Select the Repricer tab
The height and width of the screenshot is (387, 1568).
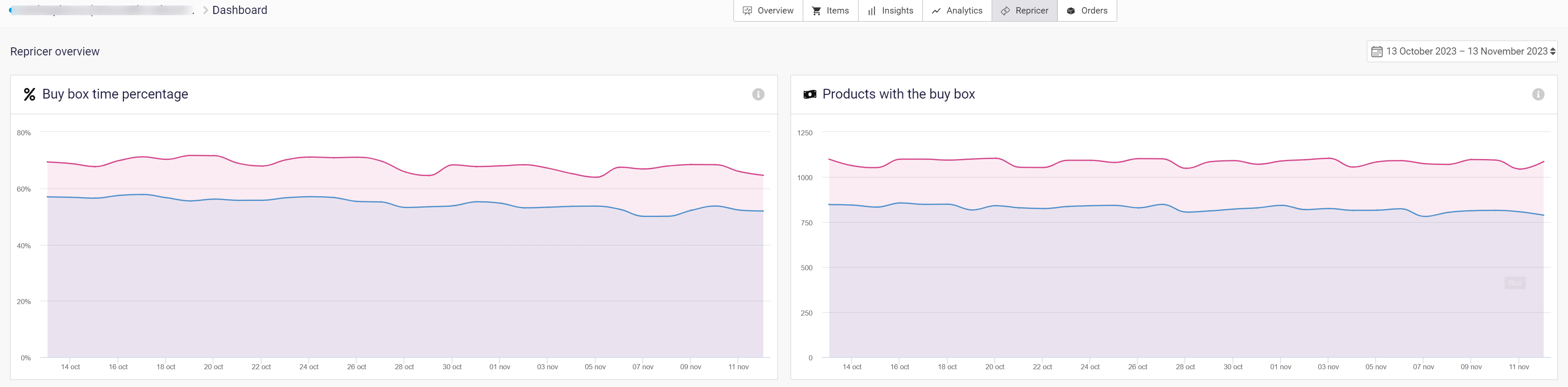click(1025, 11)
